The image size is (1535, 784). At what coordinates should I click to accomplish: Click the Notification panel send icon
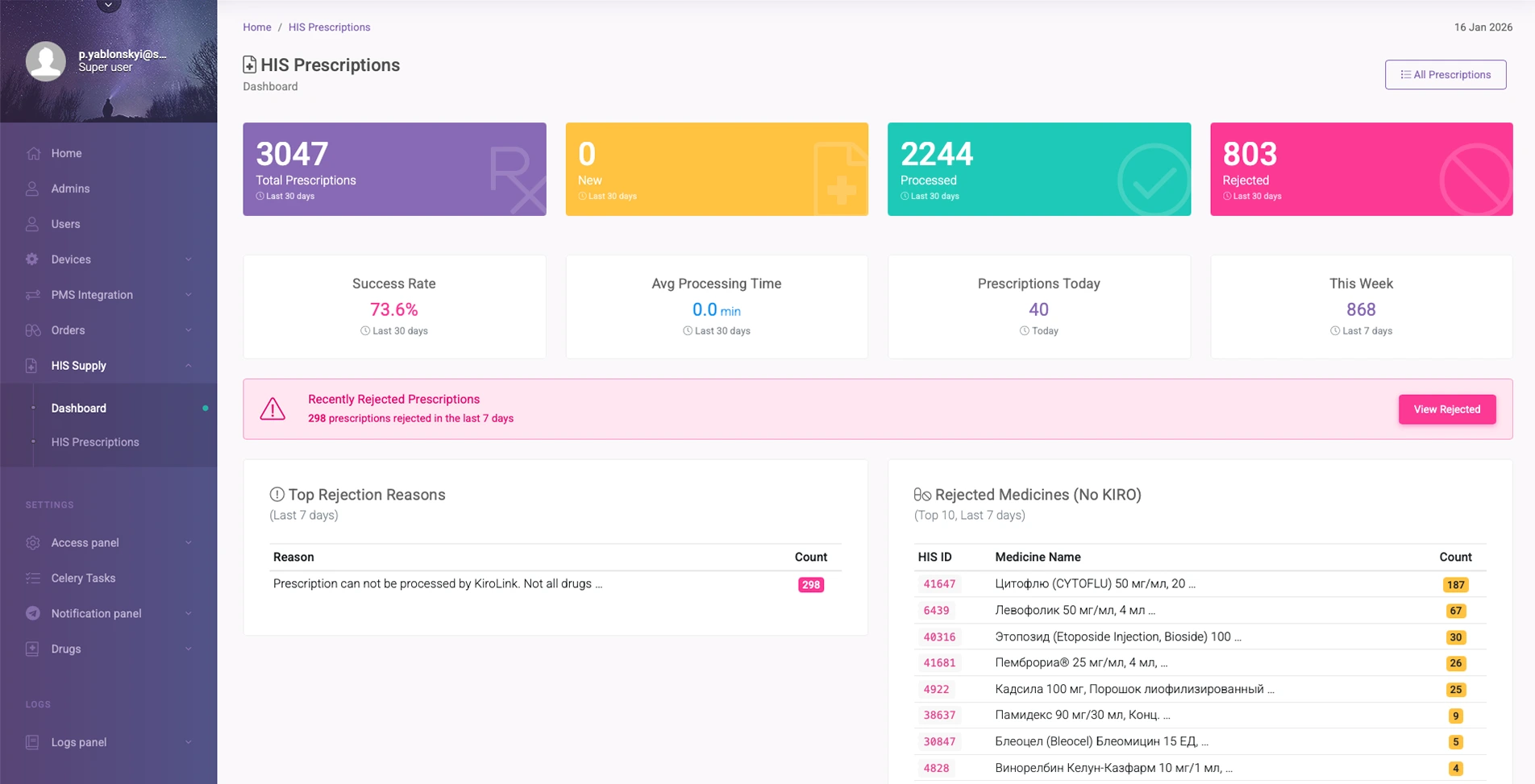(x=32, y=613)
